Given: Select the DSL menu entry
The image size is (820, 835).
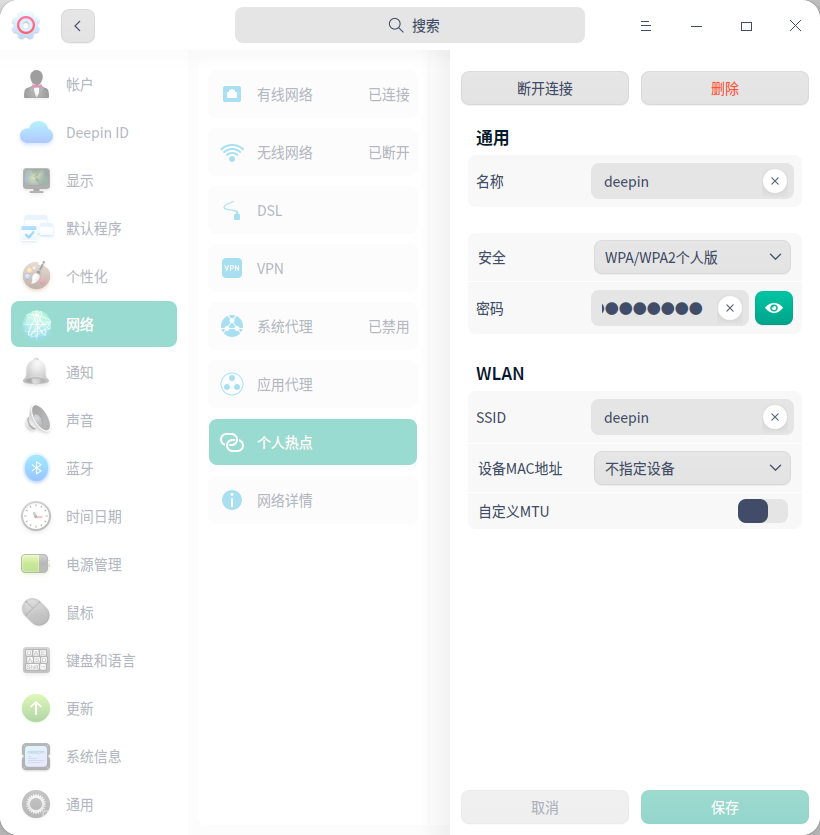Looking at the screenshot, I should point(313,210).
